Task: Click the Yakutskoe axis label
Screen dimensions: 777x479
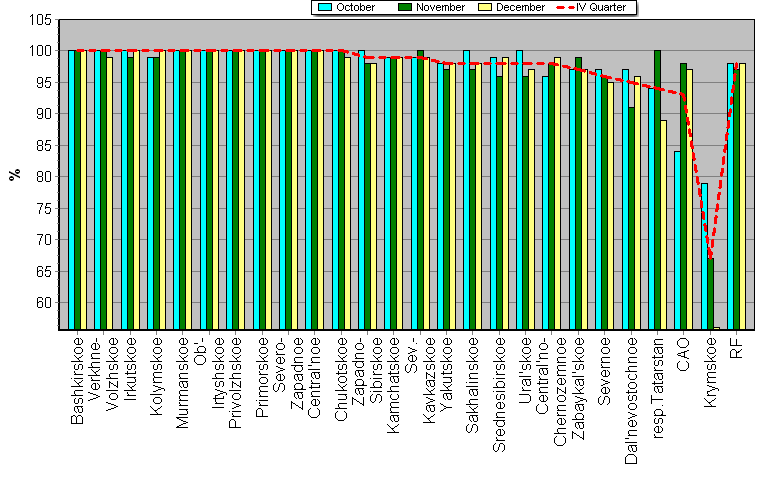Action: [446, 374]
